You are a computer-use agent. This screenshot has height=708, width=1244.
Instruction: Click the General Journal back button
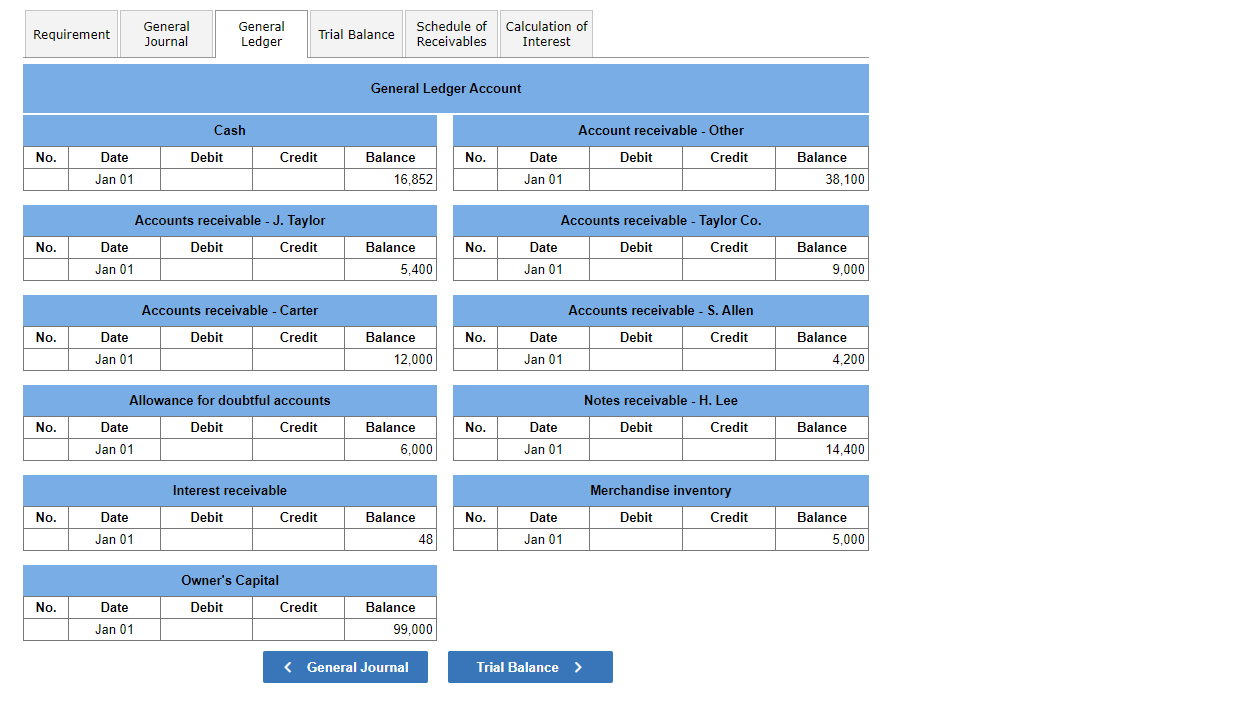click(345, 667)
